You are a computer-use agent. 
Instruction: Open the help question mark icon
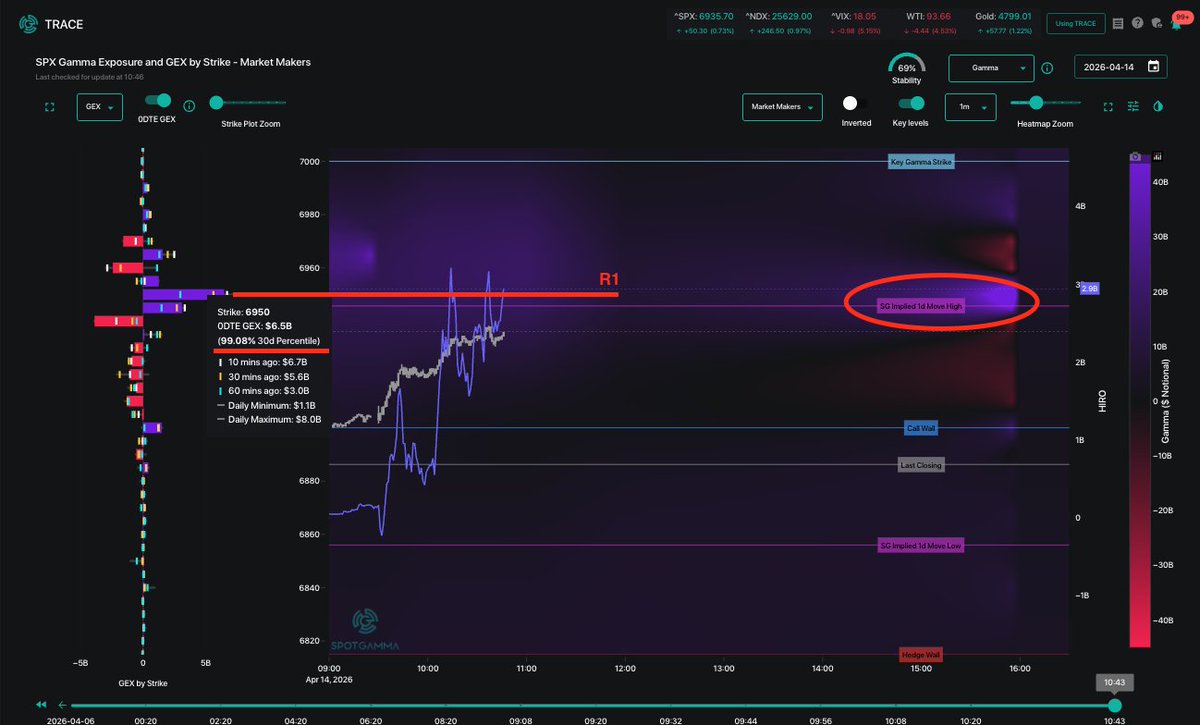(x=1138, y=23)
